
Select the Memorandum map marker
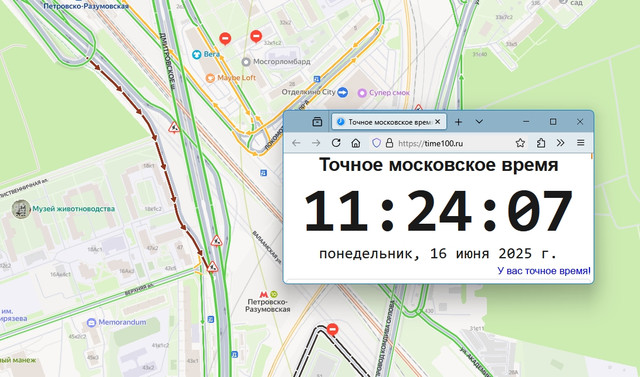(x=91, y=322)
